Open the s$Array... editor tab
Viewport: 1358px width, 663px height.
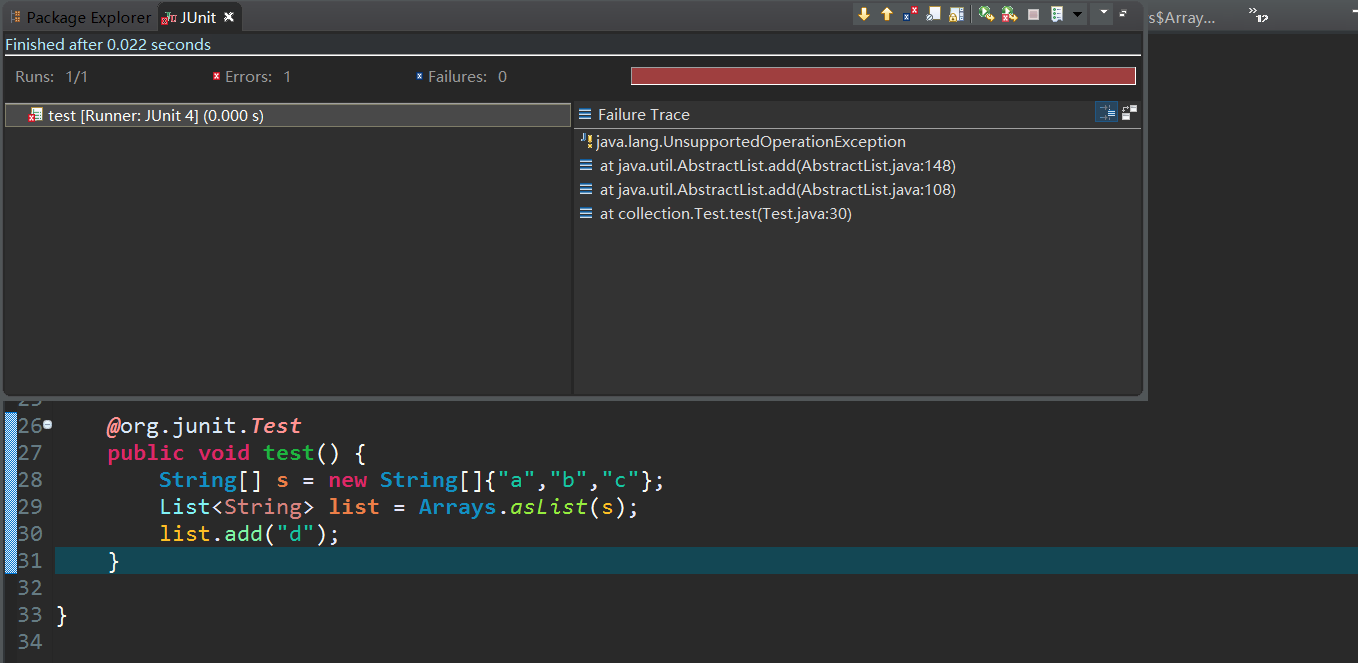click(1182, 17)
